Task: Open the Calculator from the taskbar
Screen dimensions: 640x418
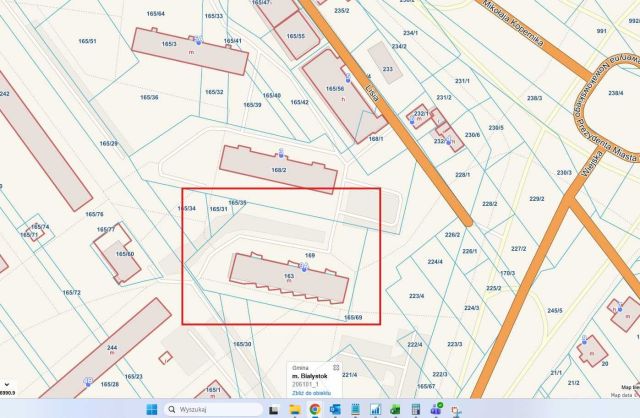Action: click(416, 409)
